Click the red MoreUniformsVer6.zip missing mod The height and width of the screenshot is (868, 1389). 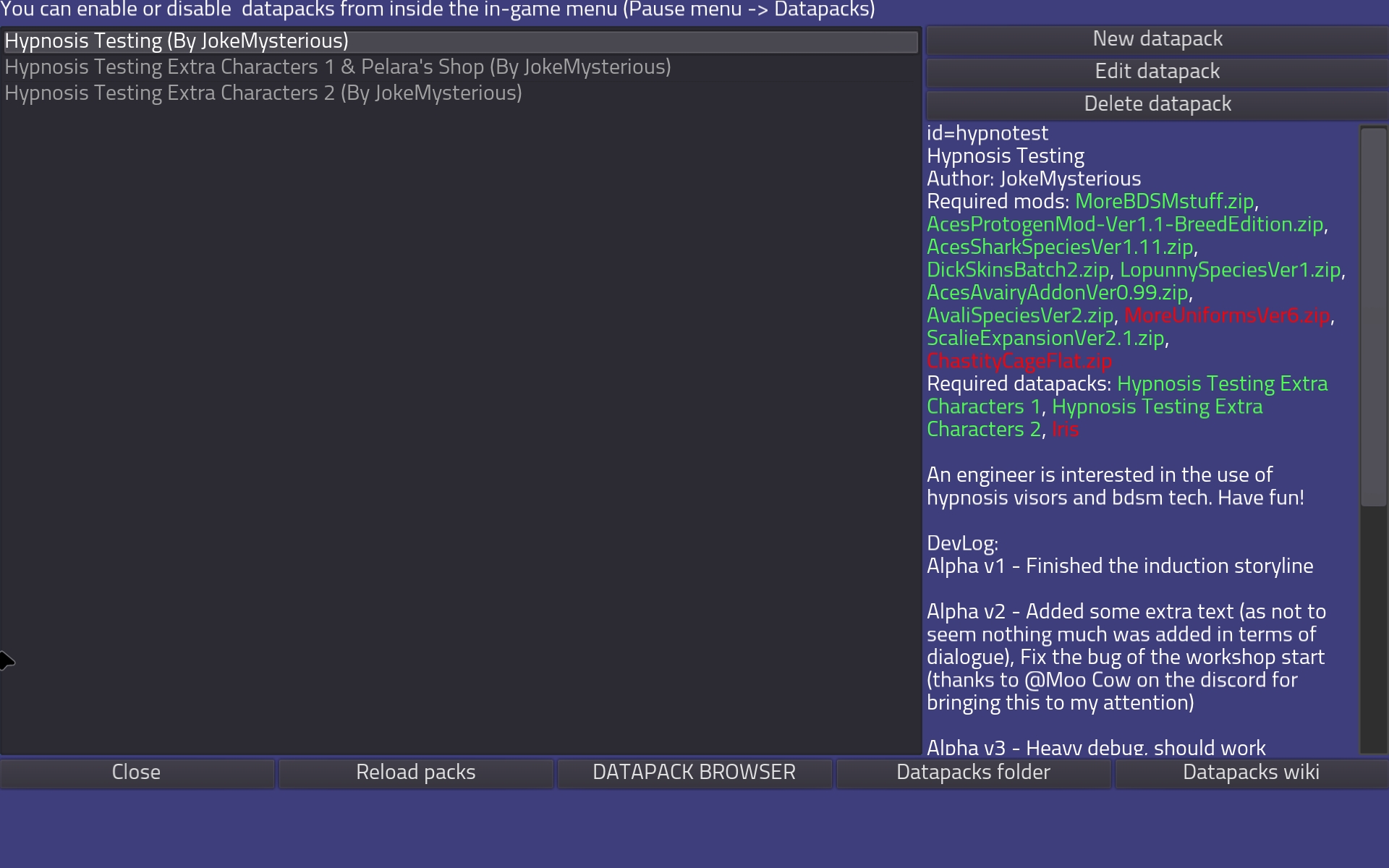[1226, 316]
